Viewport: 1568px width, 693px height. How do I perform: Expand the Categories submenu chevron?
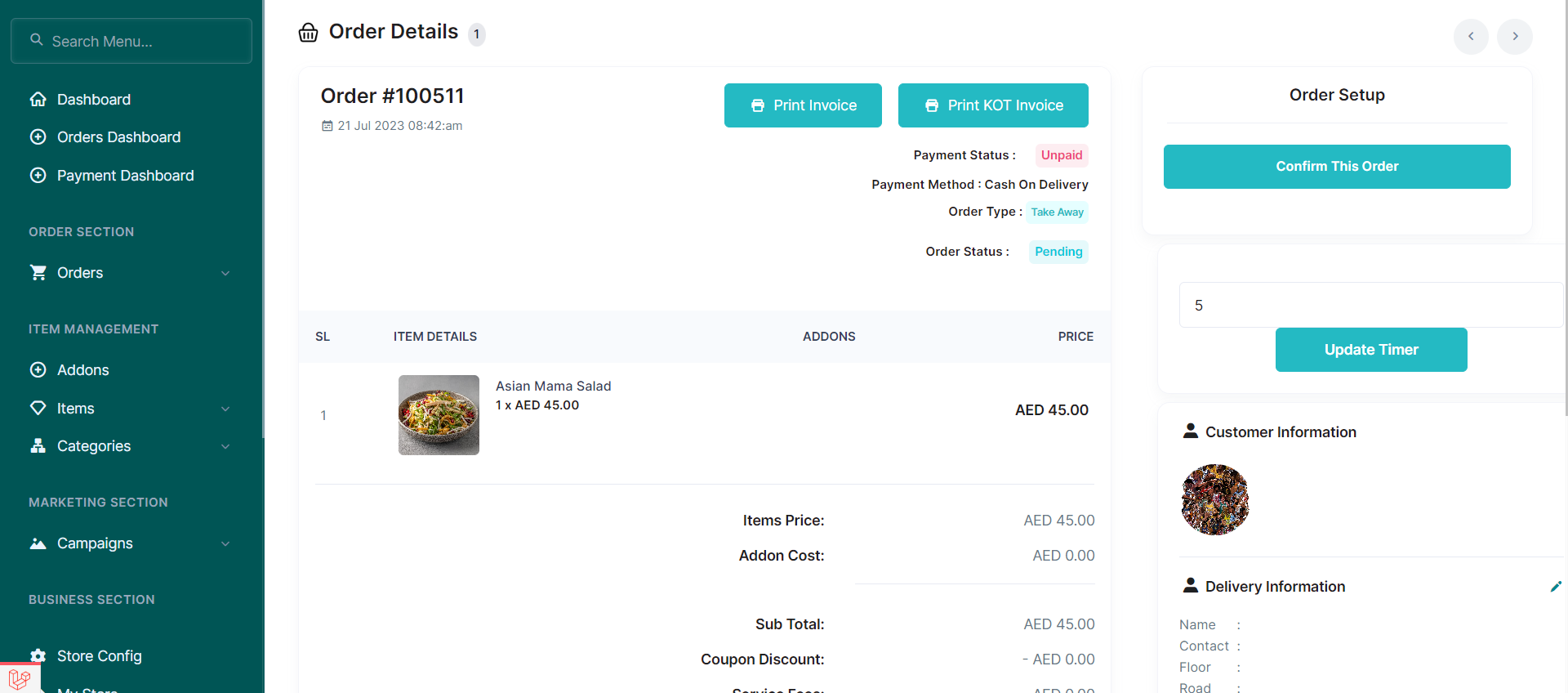click(x=225, y=446)
